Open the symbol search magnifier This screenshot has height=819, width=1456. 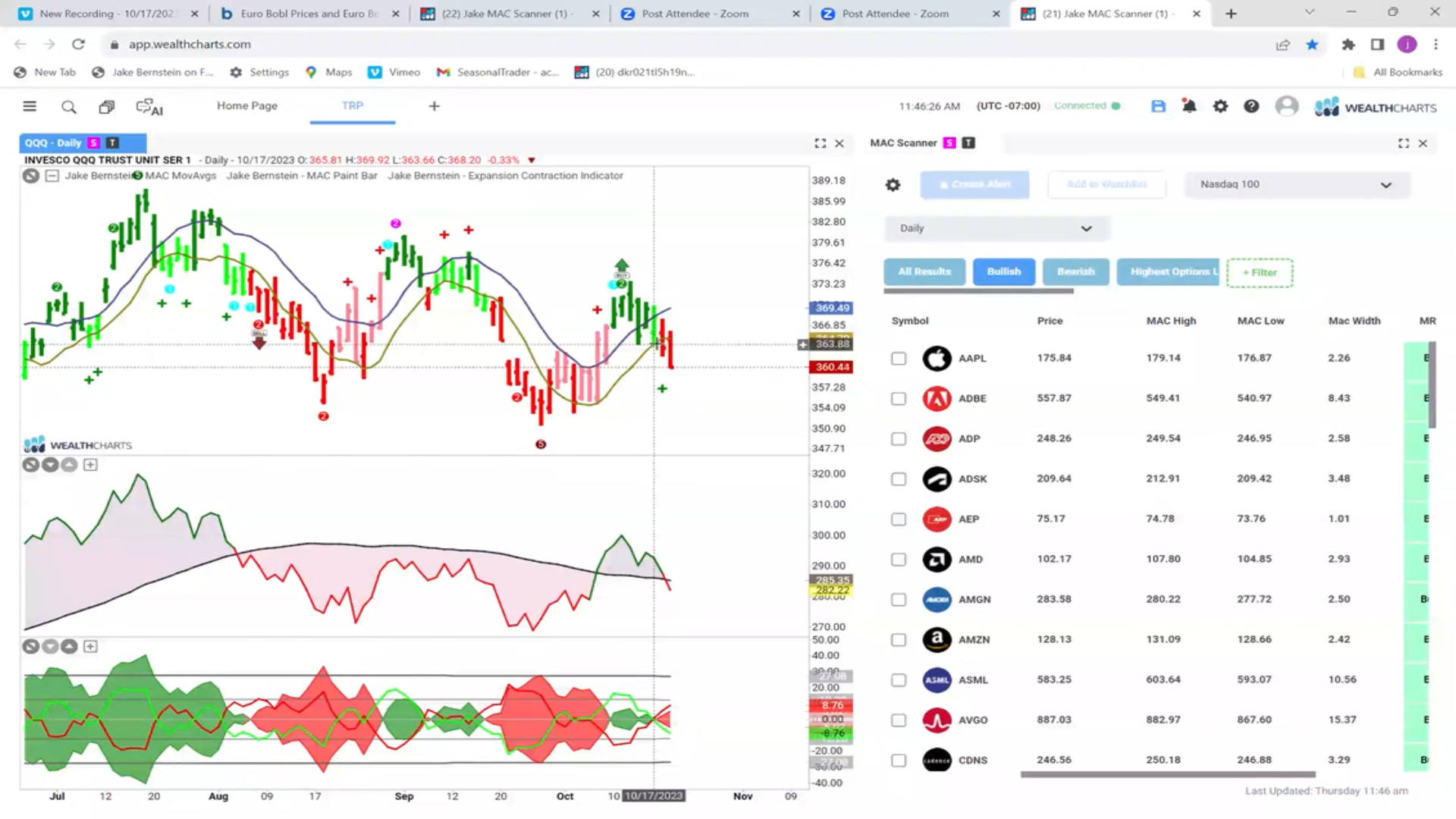pyautogui.click(x=69, y=107)
